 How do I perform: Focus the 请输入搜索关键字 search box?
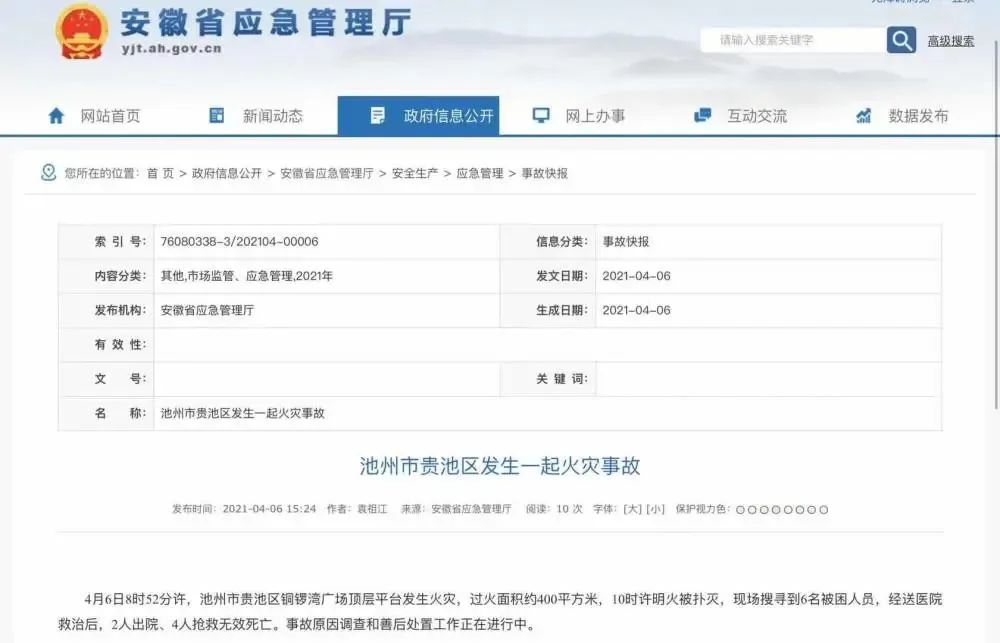click(x=793, y=40)
